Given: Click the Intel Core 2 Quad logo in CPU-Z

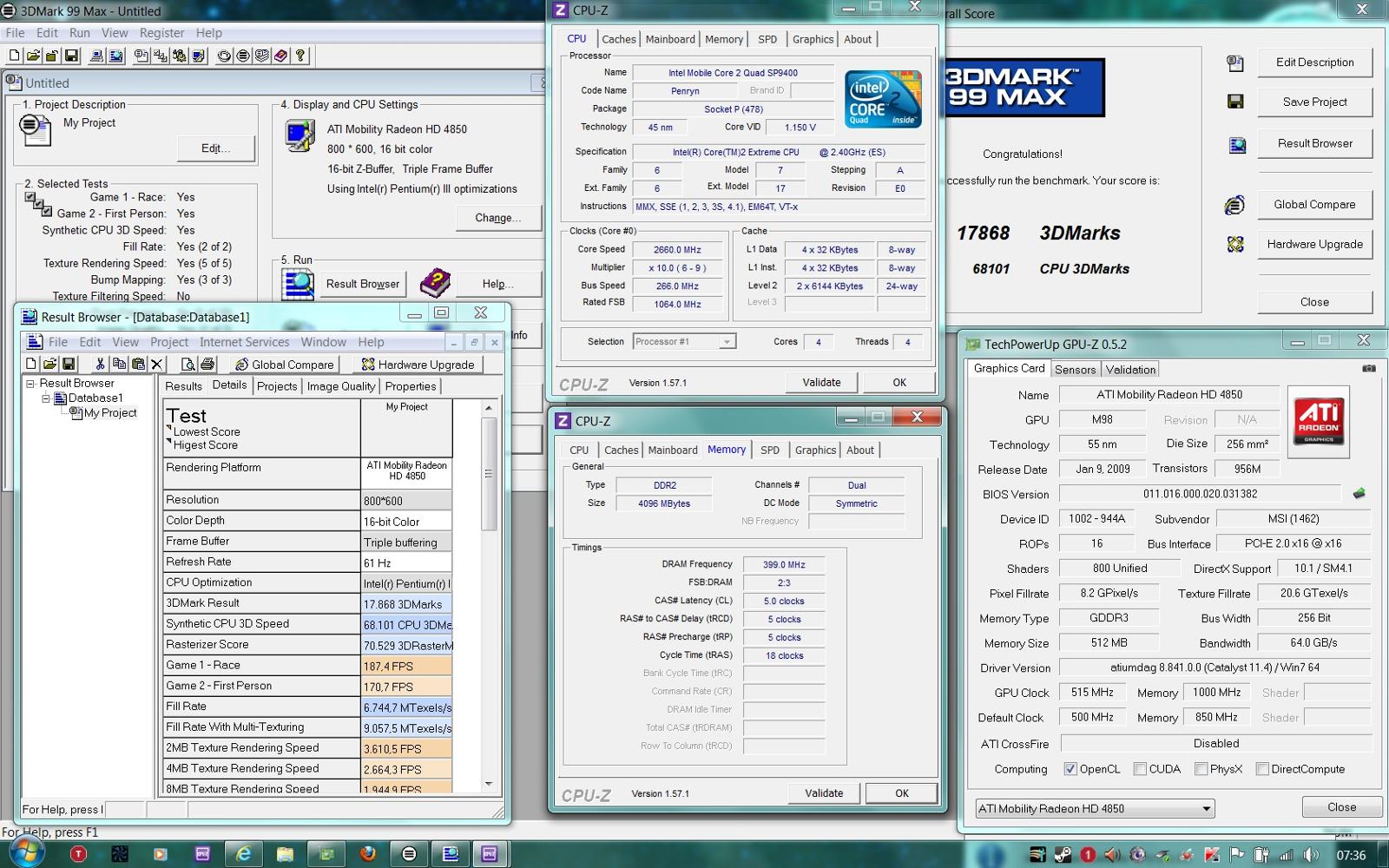Looking at the screenshot, I should click(x=883, y=98).
